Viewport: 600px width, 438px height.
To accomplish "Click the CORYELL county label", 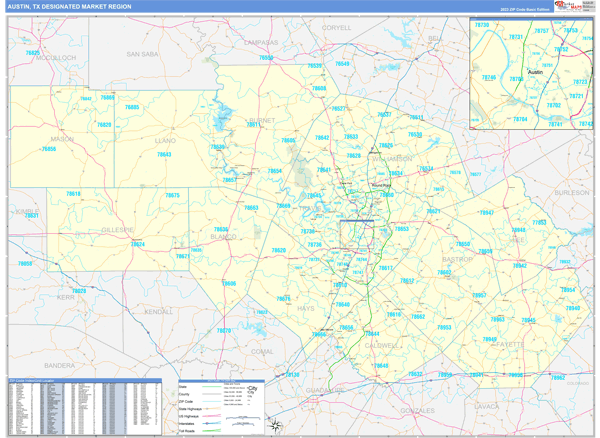I will (336, 28).
